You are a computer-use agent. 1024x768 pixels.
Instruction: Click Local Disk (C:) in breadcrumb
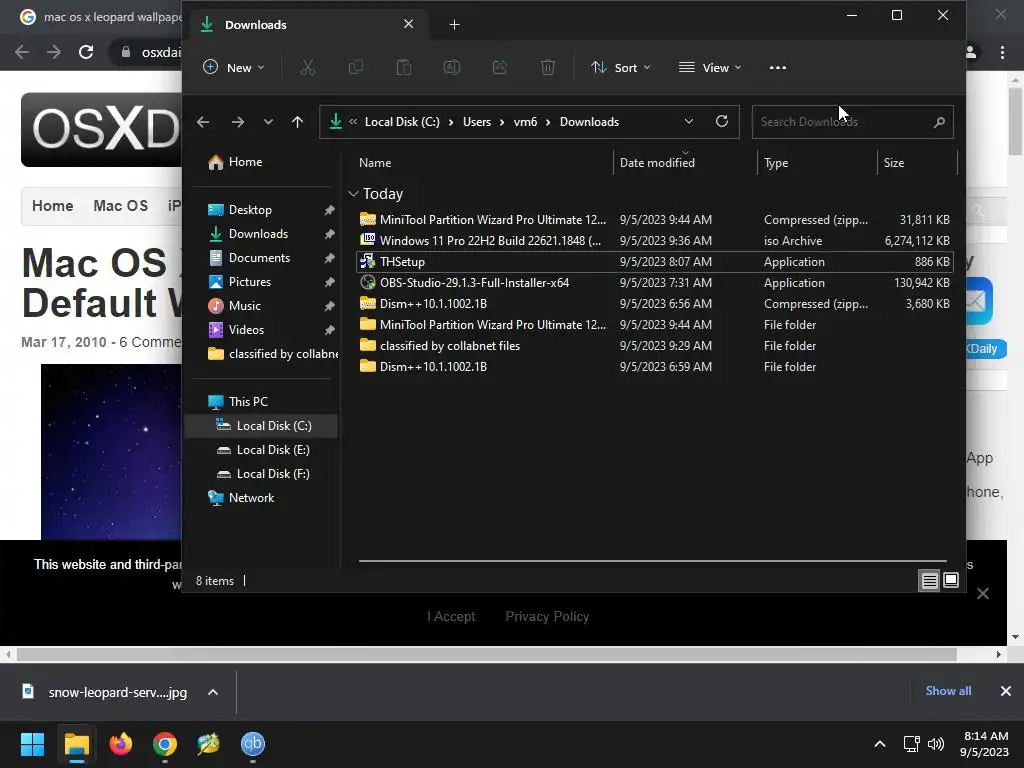coord(402,122)
